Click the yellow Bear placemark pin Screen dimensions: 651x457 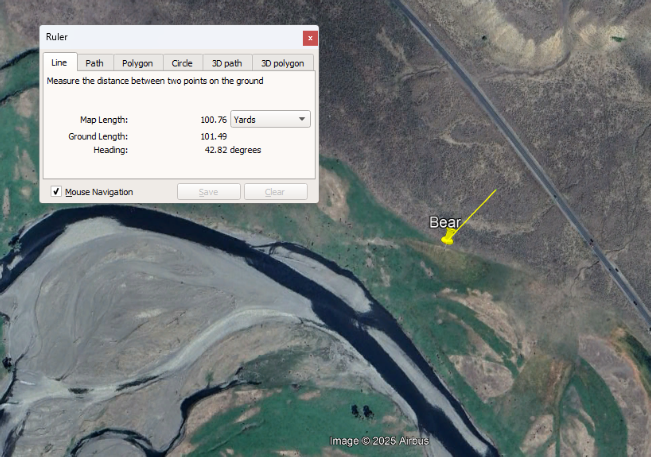pyautogui.click(x=448, y=238)
